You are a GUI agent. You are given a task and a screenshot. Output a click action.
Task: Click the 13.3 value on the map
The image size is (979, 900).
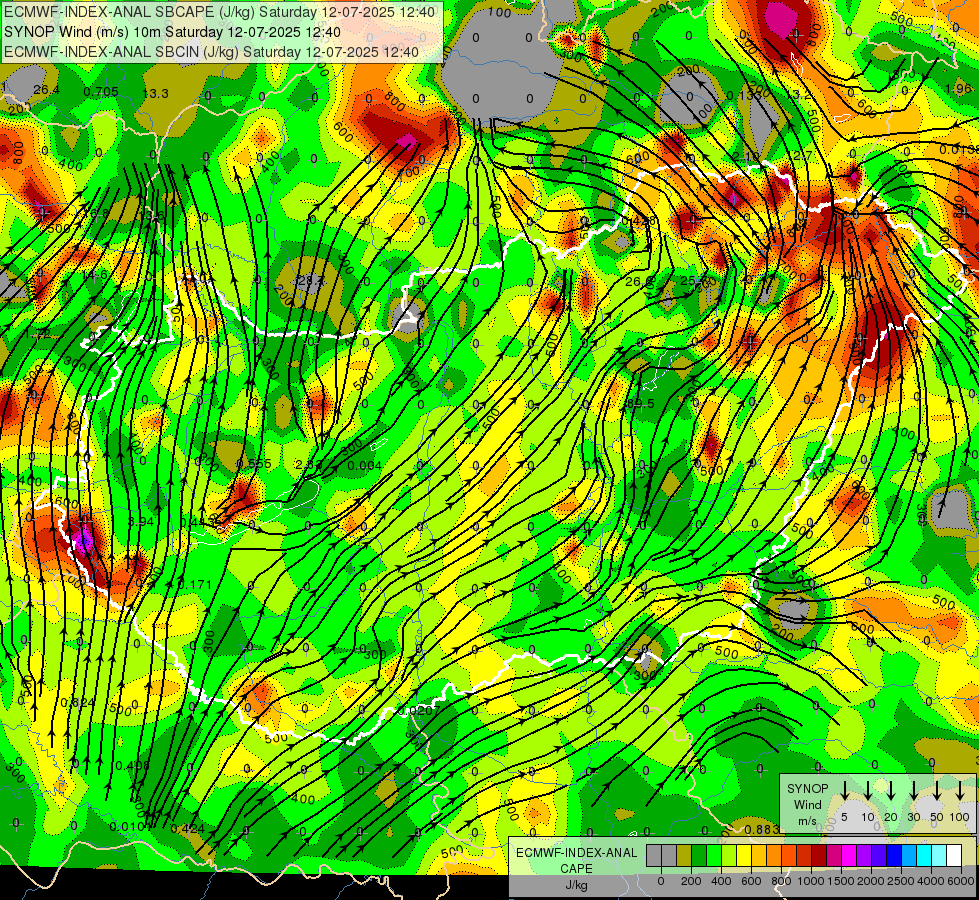click(x=155, y=94)
